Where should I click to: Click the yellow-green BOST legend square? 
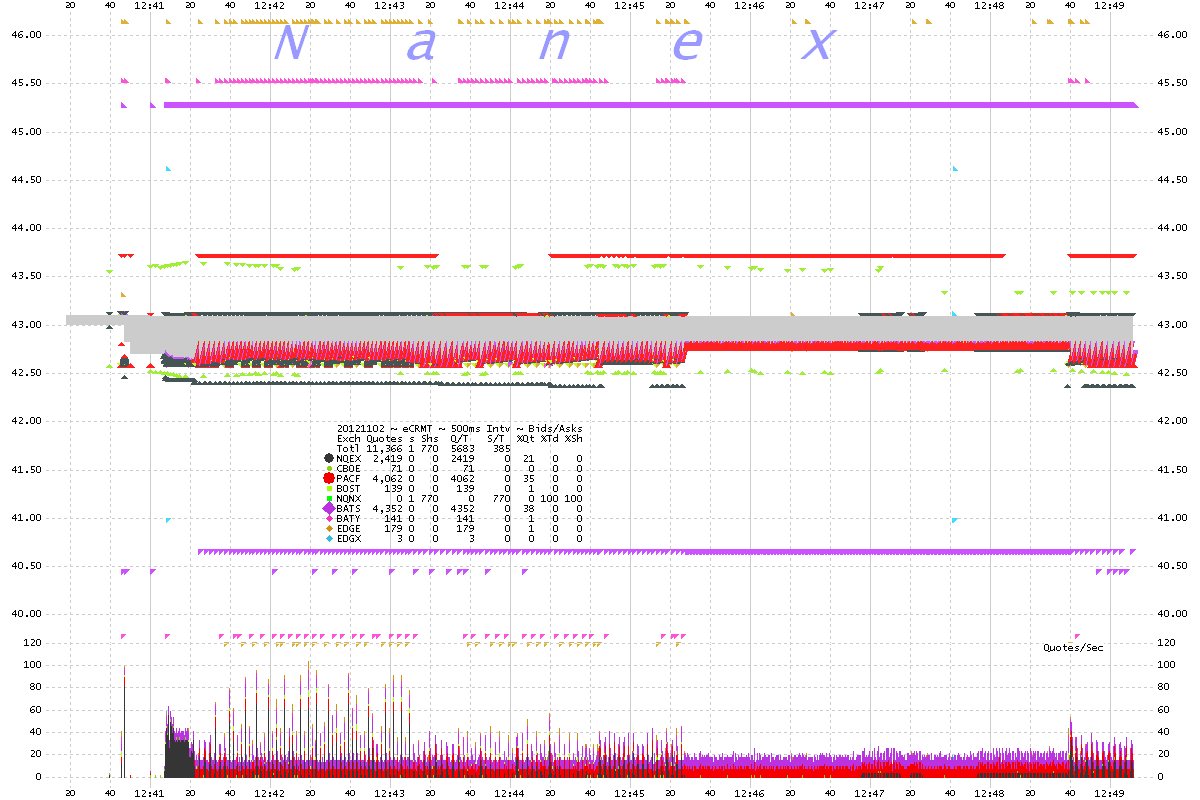tap(329, 488)
